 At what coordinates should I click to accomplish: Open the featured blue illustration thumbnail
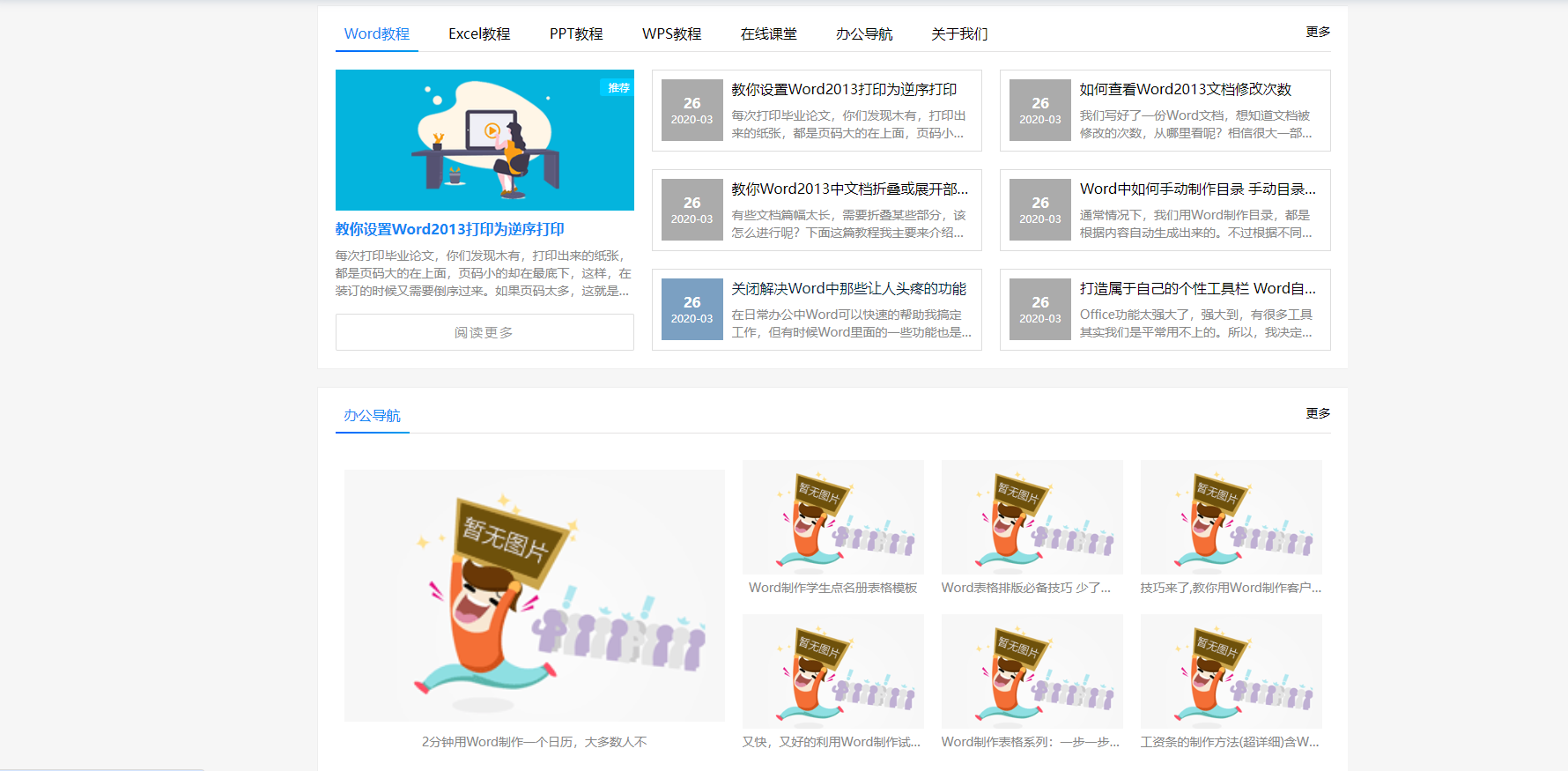pyautogui.click(x=484, y=140)
